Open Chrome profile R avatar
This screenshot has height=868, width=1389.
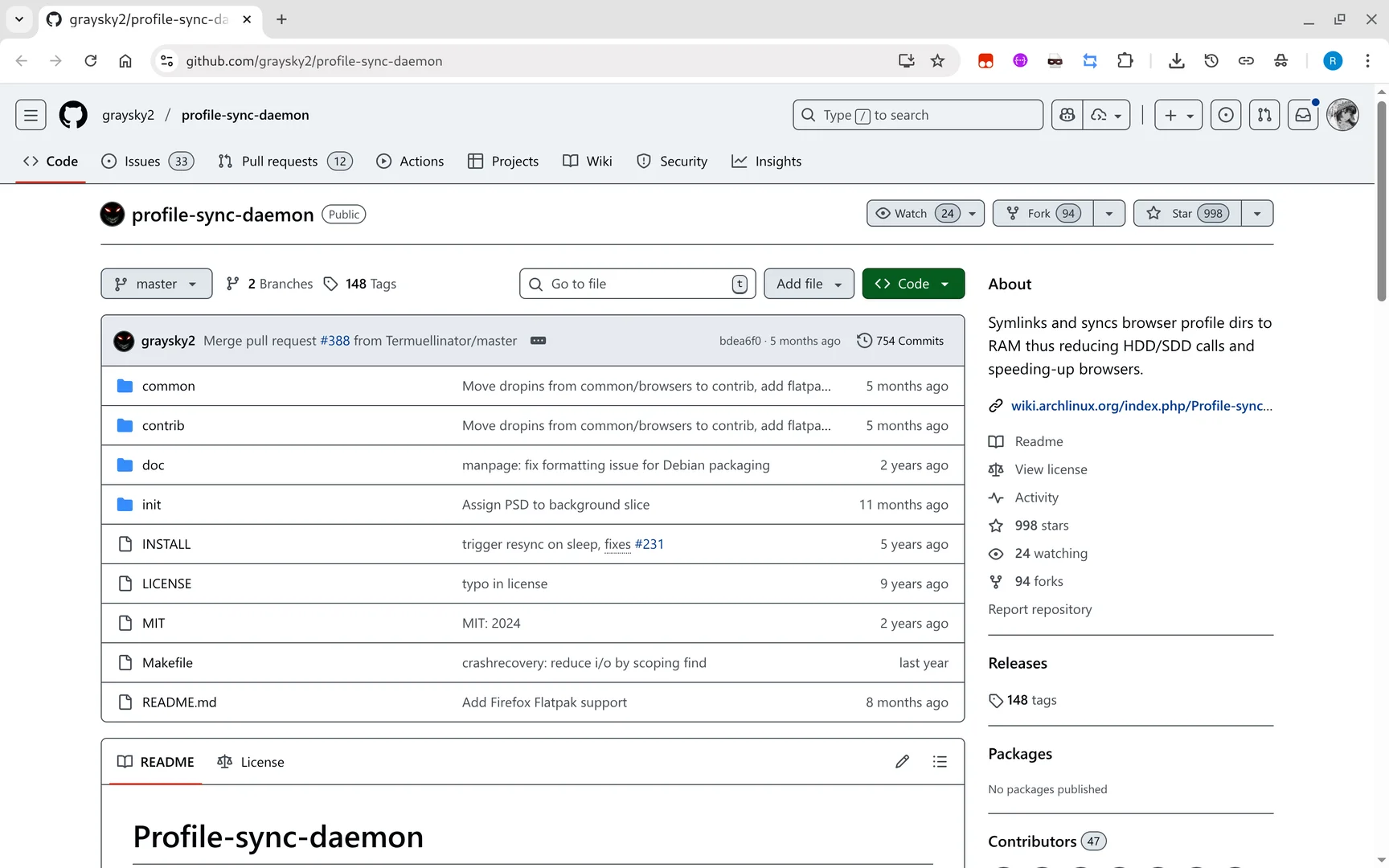(x=1333, y=61)
